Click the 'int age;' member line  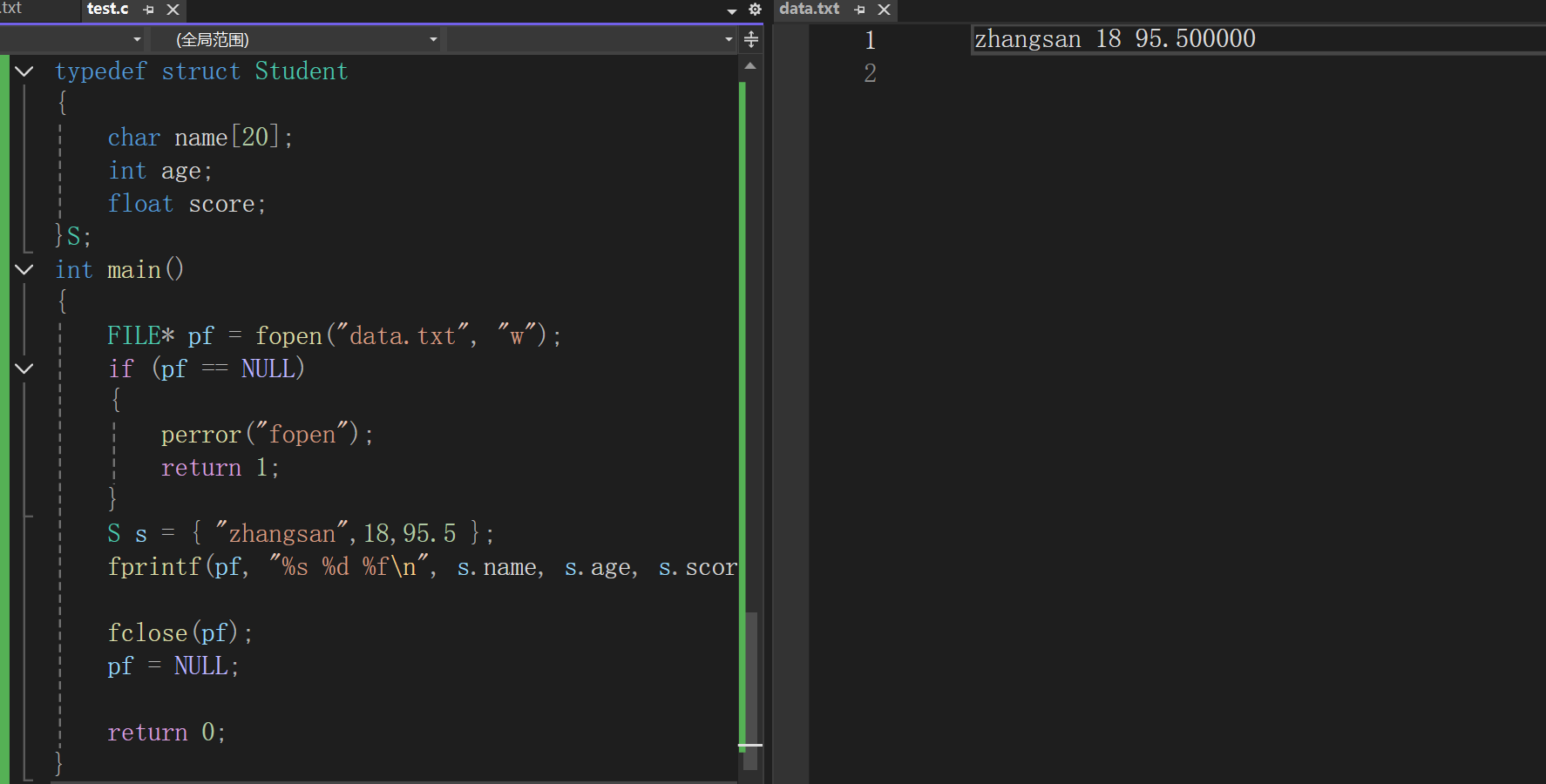(160, 171)
